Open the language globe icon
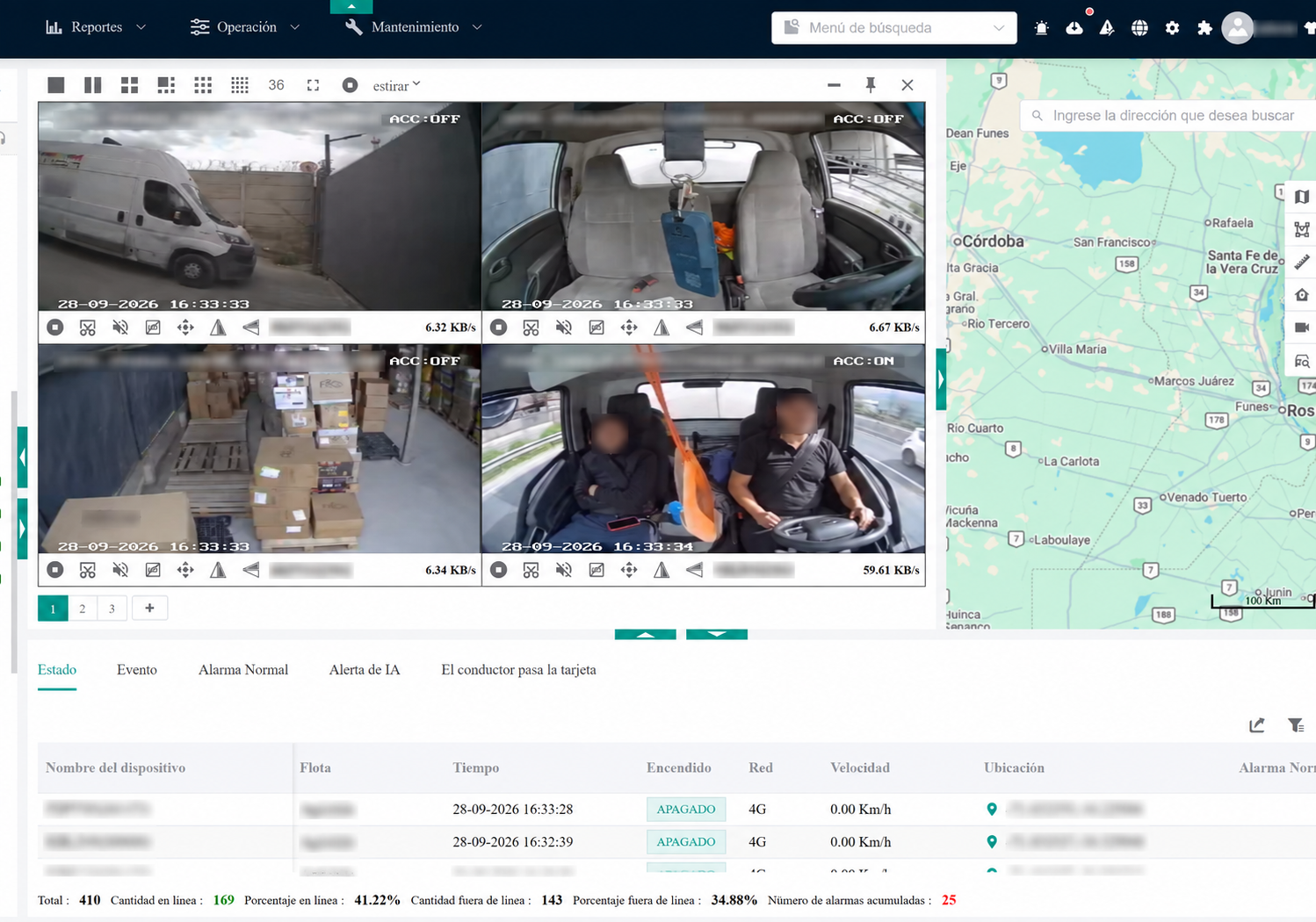 point(1139,28)
